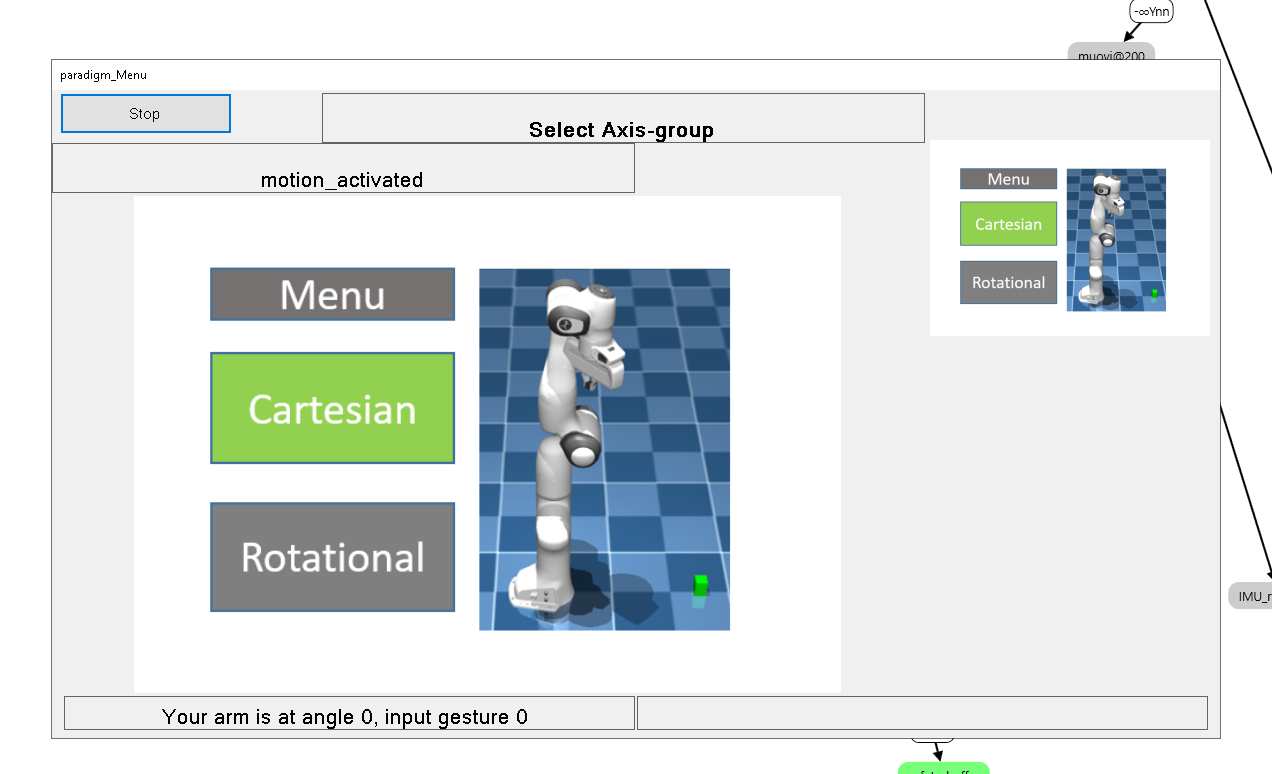
Task: Click the robot base in the simulation view
Action: point(540,590)
